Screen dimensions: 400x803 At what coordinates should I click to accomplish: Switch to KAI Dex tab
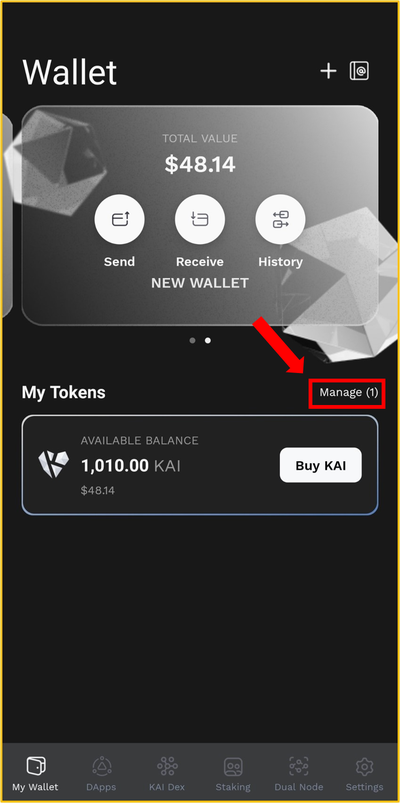click(x=166, y=774)
